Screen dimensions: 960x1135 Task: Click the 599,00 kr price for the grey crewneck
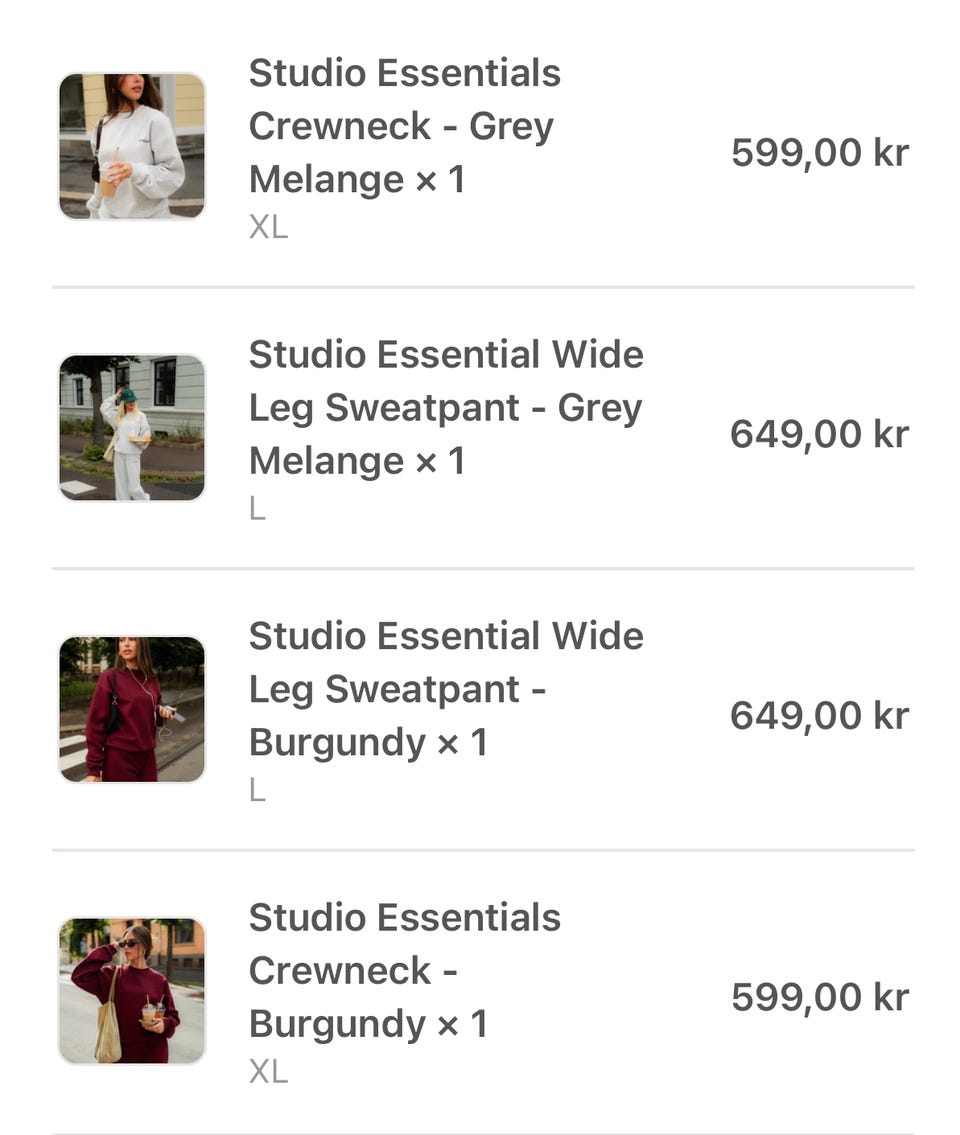(x=819, y=153)
